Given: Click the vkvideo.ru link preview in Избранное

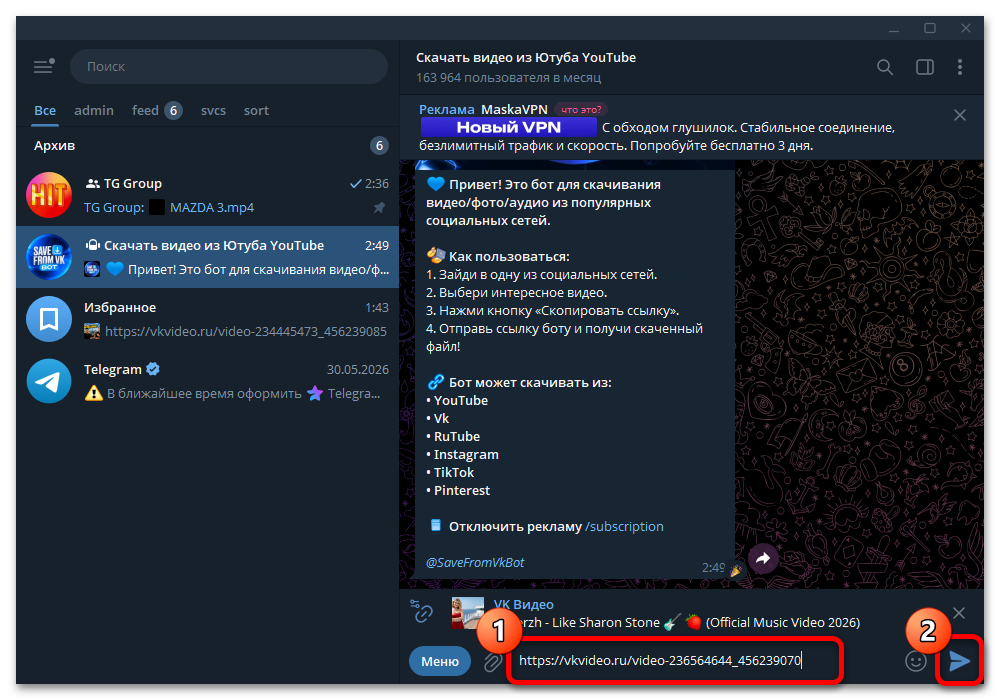Looking at the screenshot, I should point(246,332).
